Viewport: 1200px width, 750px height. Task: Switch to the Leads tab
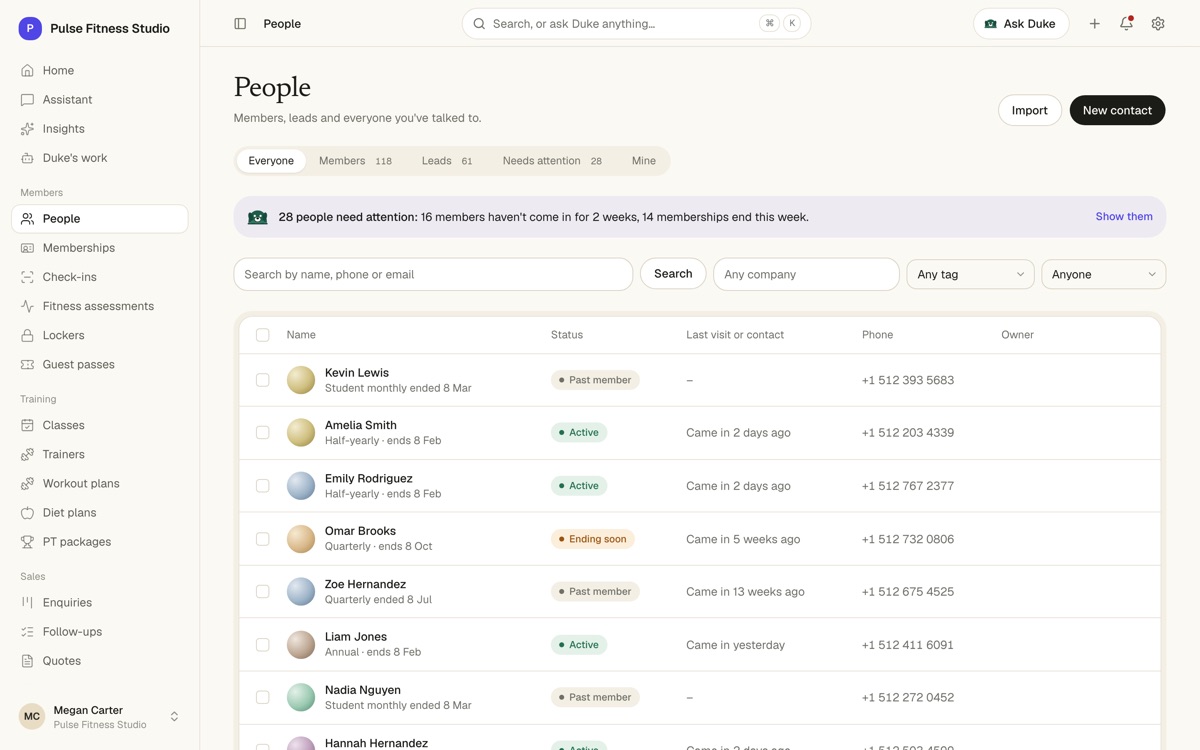pos(447,161)
